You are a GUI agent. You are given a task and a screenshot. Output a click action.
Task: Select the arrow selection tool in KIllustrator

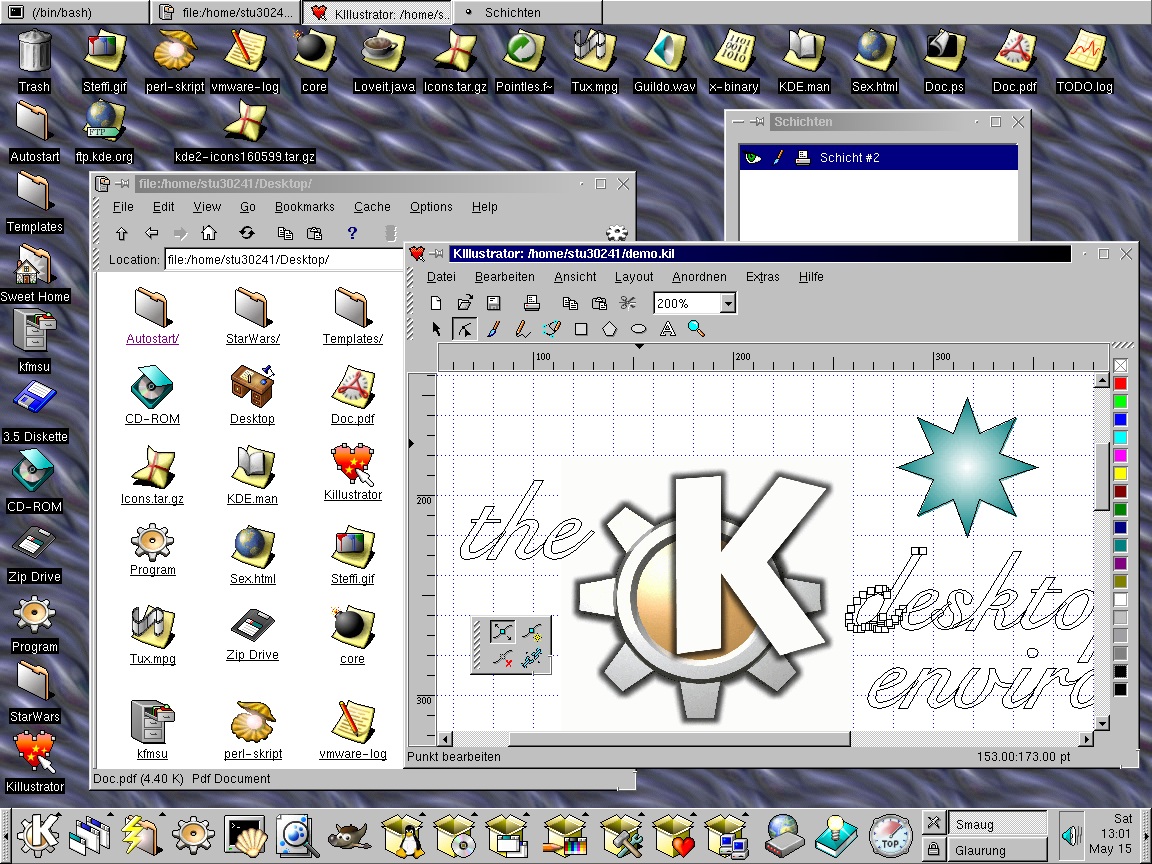[x=436, y=329]
